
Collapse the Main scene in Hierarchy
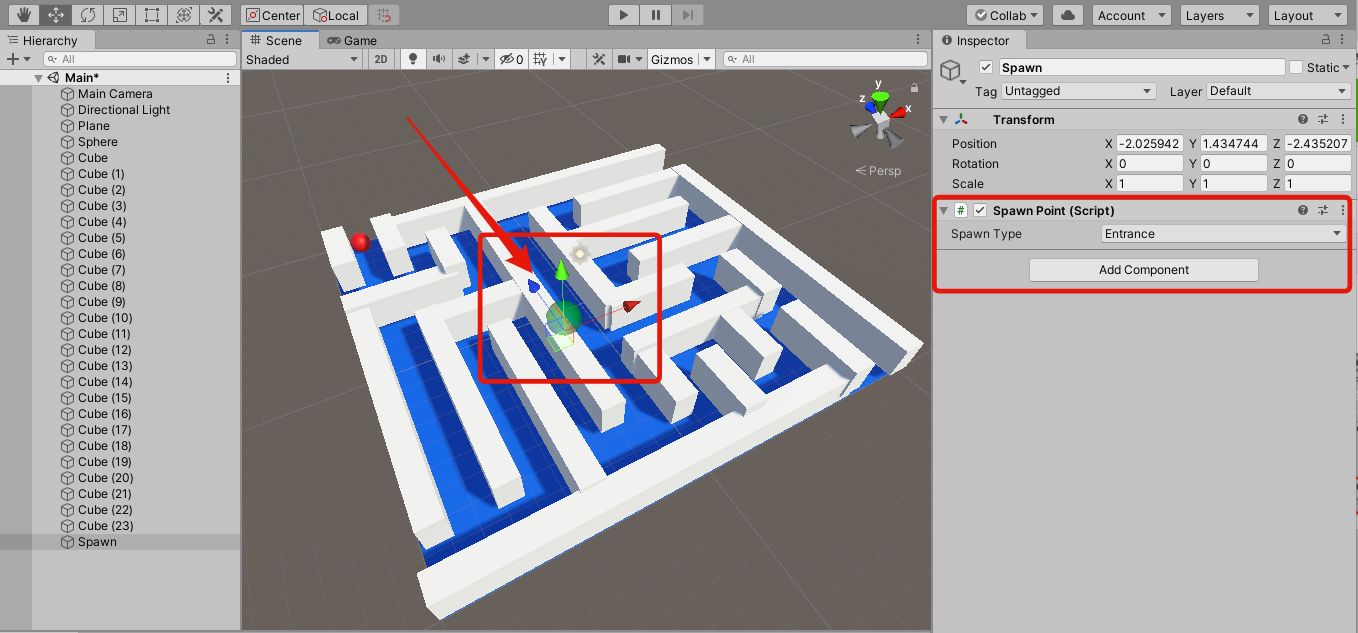(38, 78)
